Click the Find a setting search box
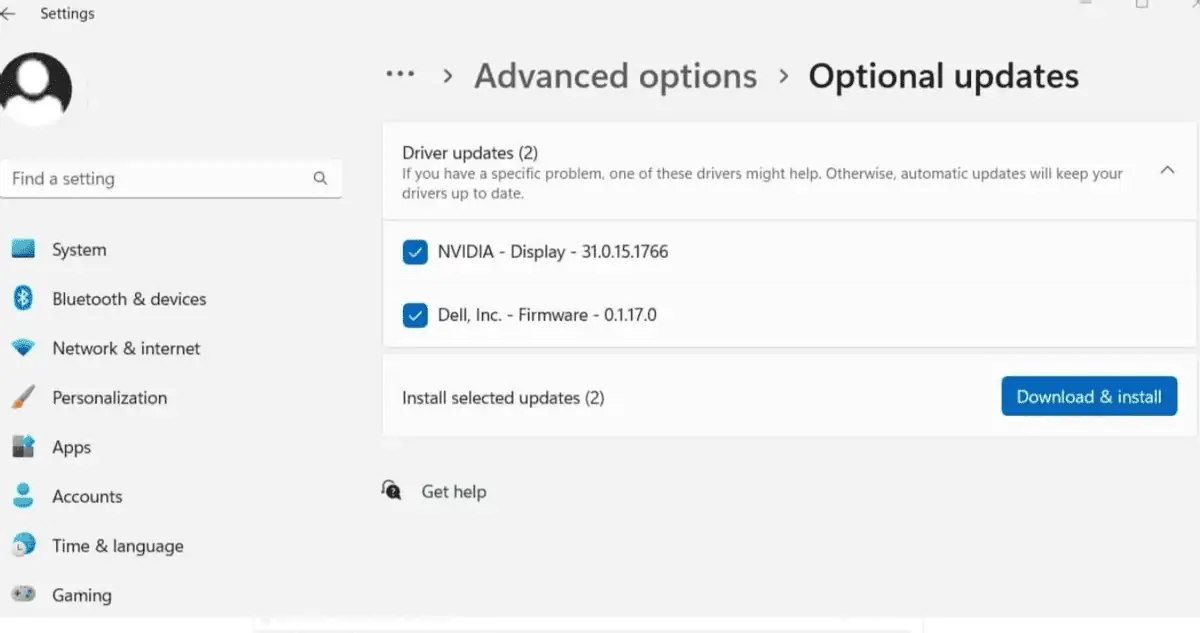Screen dimensions: 1200x633 pos(160,179)
